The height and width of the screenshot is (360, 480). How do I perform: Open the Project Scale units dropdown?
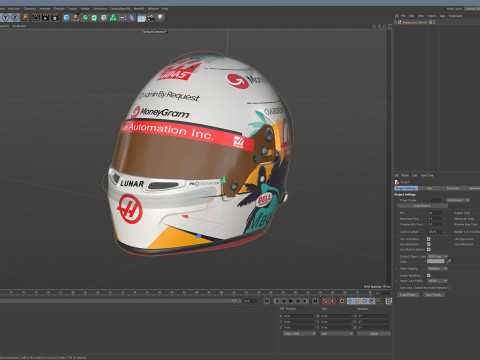pos(458,200)
